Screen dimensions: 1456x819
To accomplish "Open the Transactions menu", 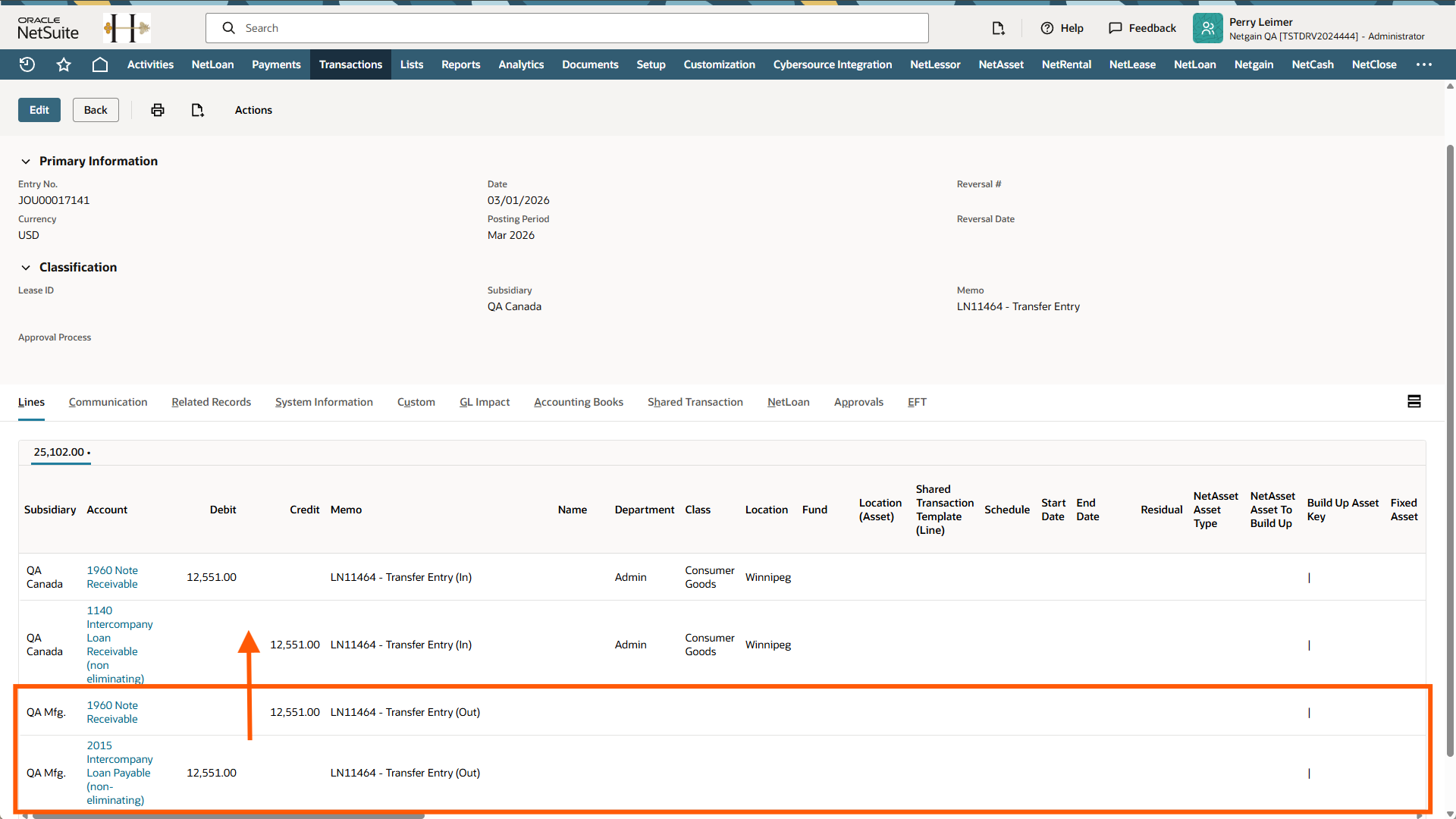I will pos(350,64).
